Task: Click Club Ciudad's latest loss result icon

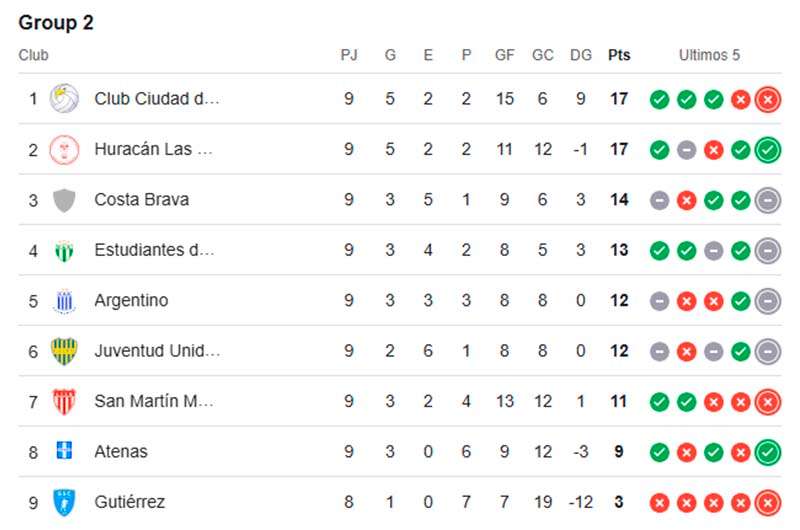Action: [768, 99]
